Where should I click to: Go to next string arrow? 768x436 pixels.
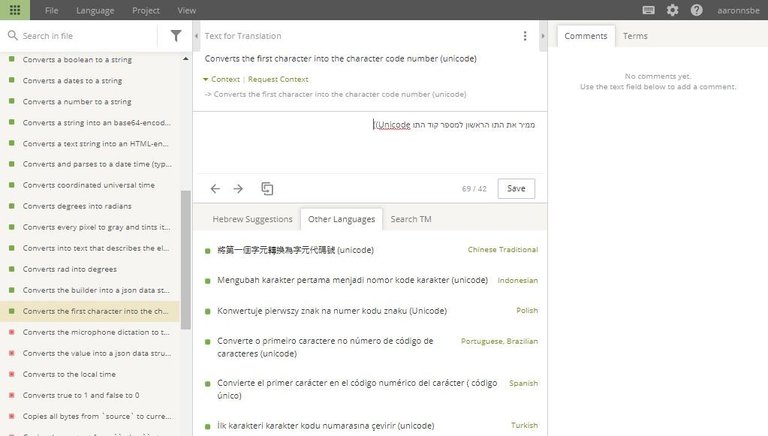point(238,188)
